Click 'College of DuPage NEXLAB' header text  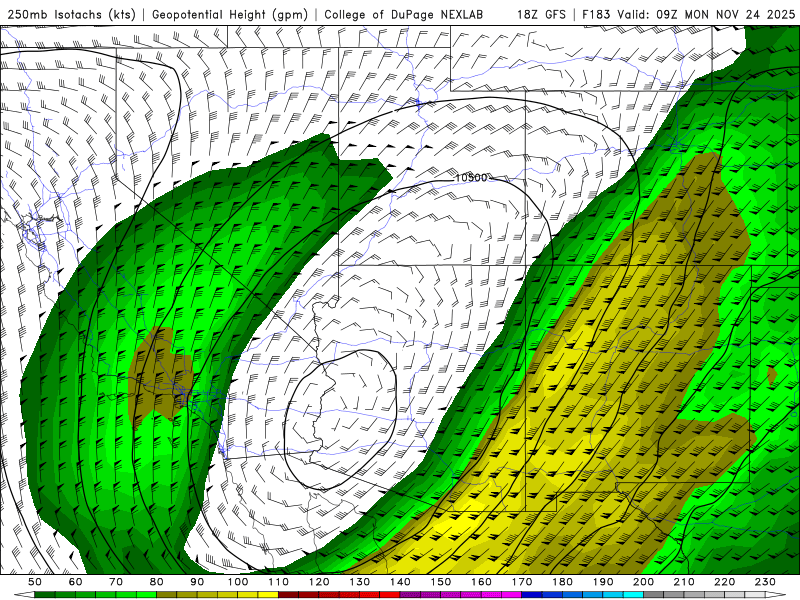coord(404,15)
